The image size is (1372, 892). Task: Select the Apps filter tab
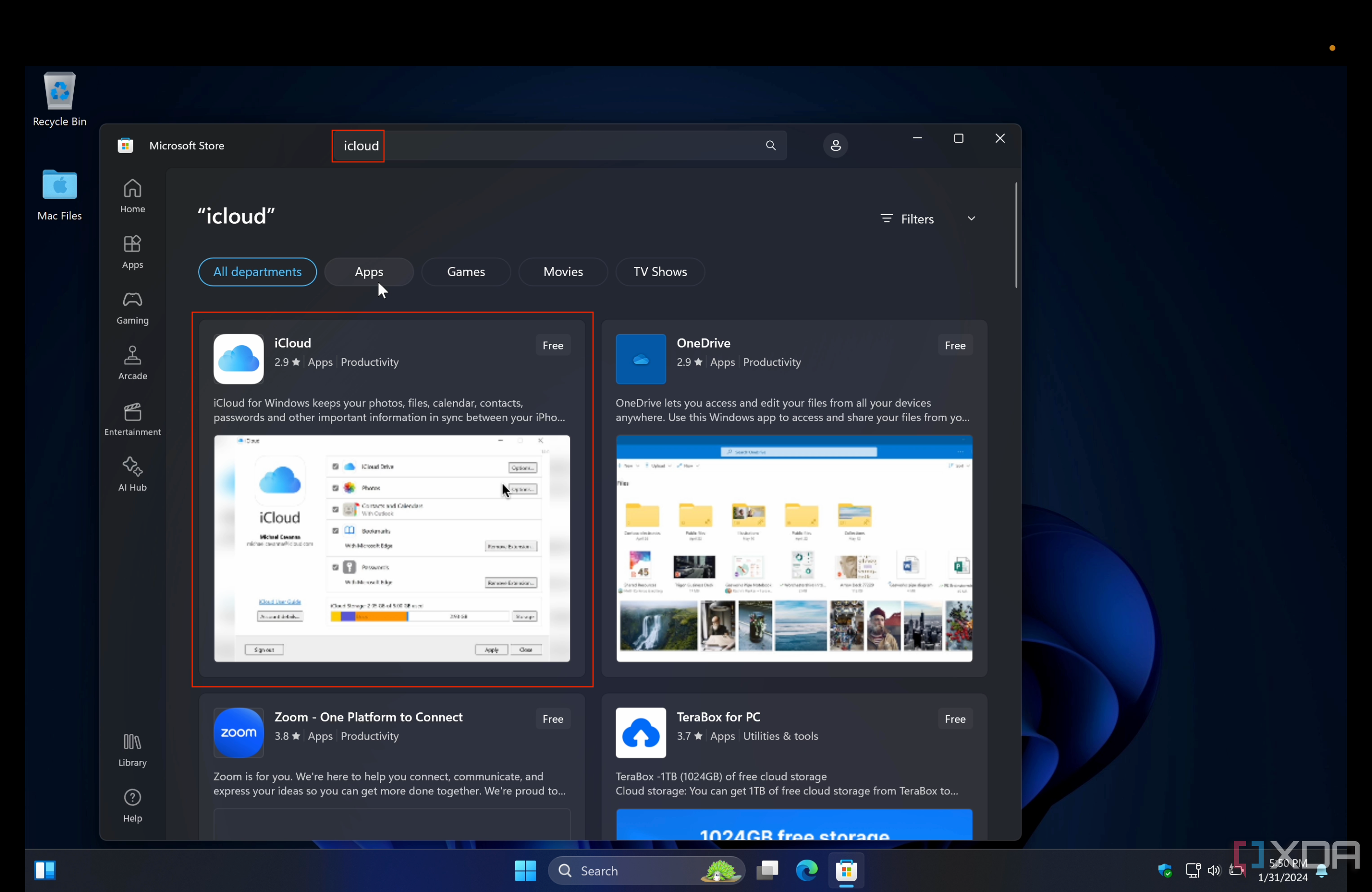[369, 271]
